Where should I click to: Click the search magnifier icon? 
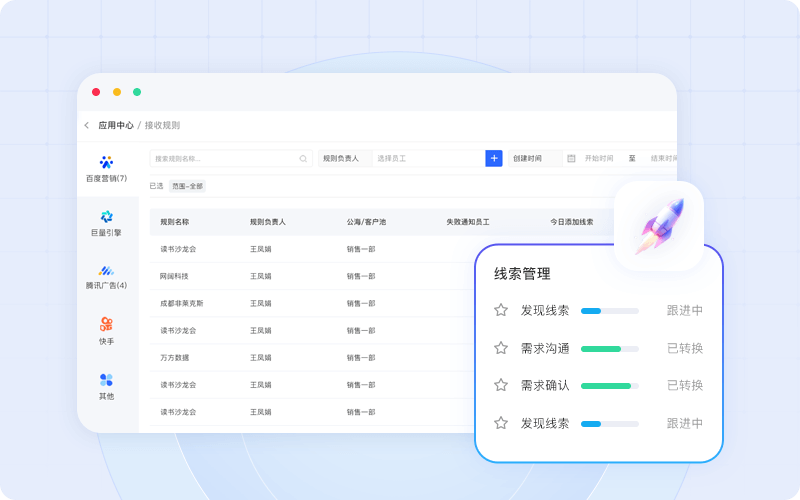tap(303, 158)
